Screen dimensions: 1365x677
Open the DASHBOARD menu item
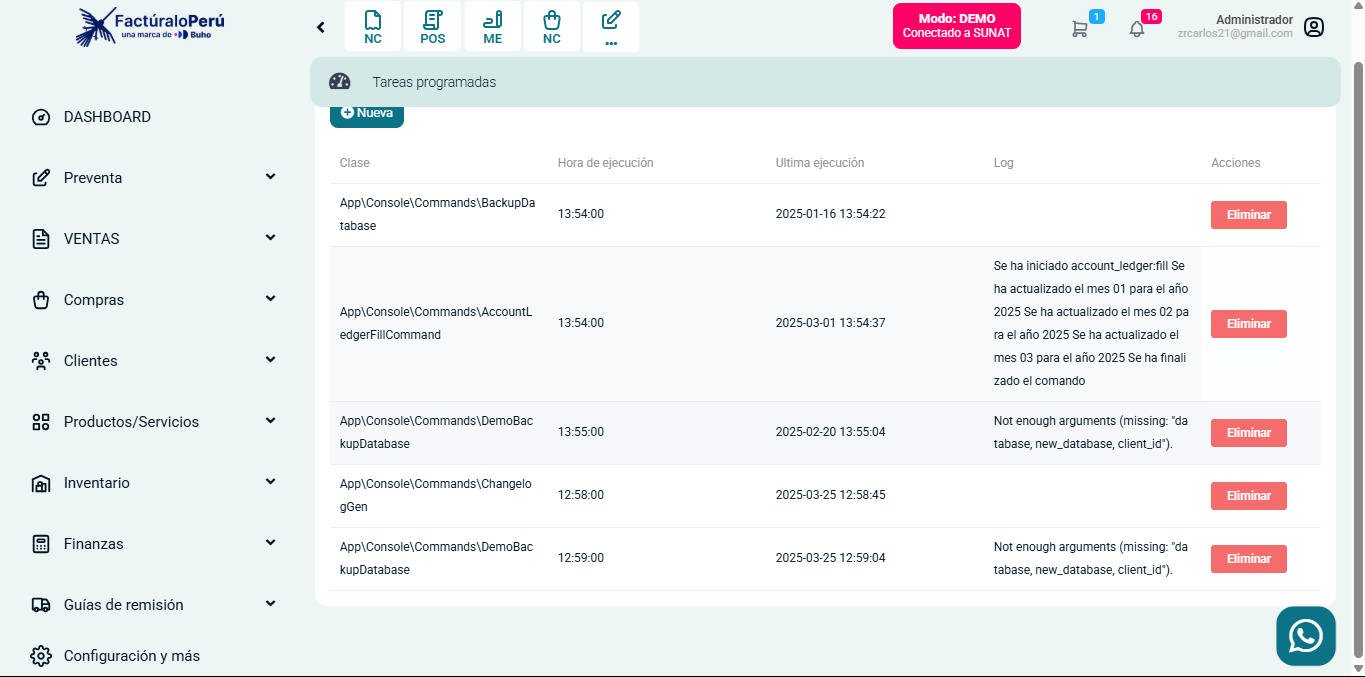(107, 117)
